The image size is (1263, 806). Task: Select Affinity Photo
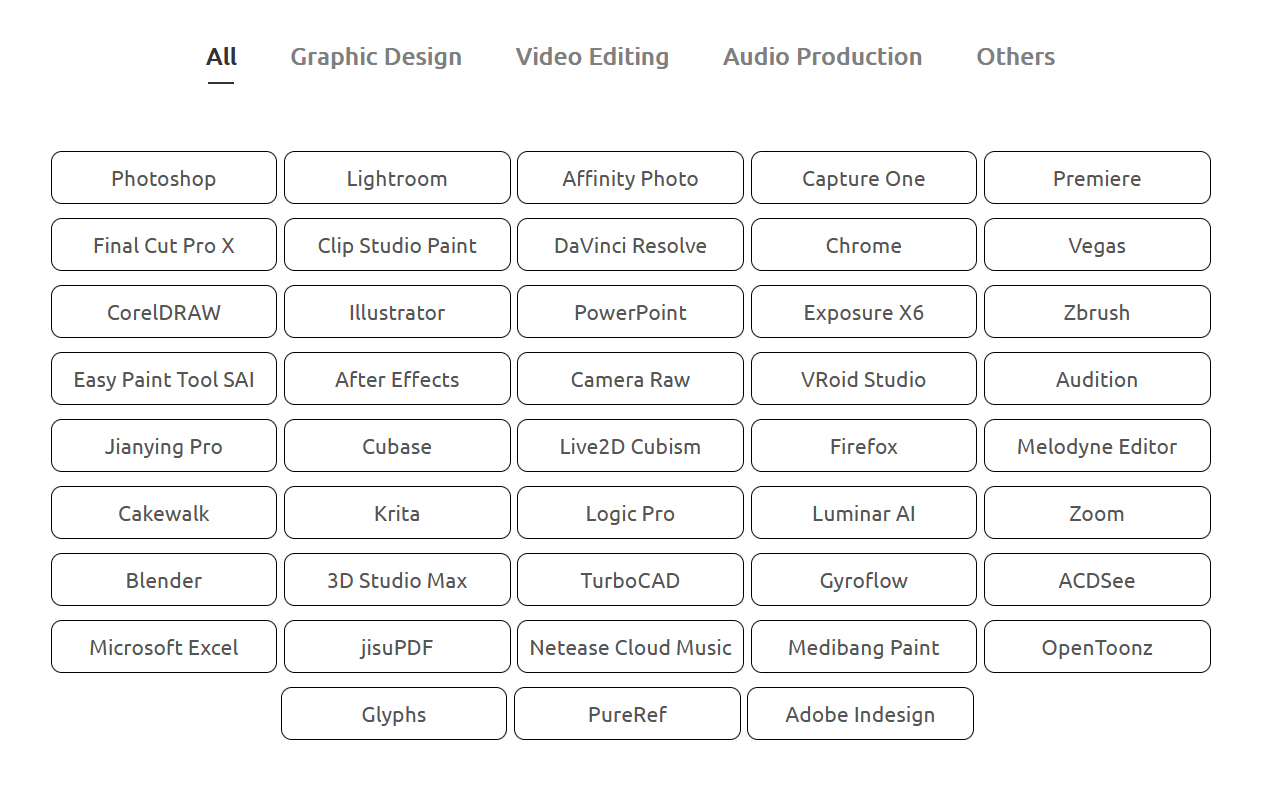[x=630, y=178]
